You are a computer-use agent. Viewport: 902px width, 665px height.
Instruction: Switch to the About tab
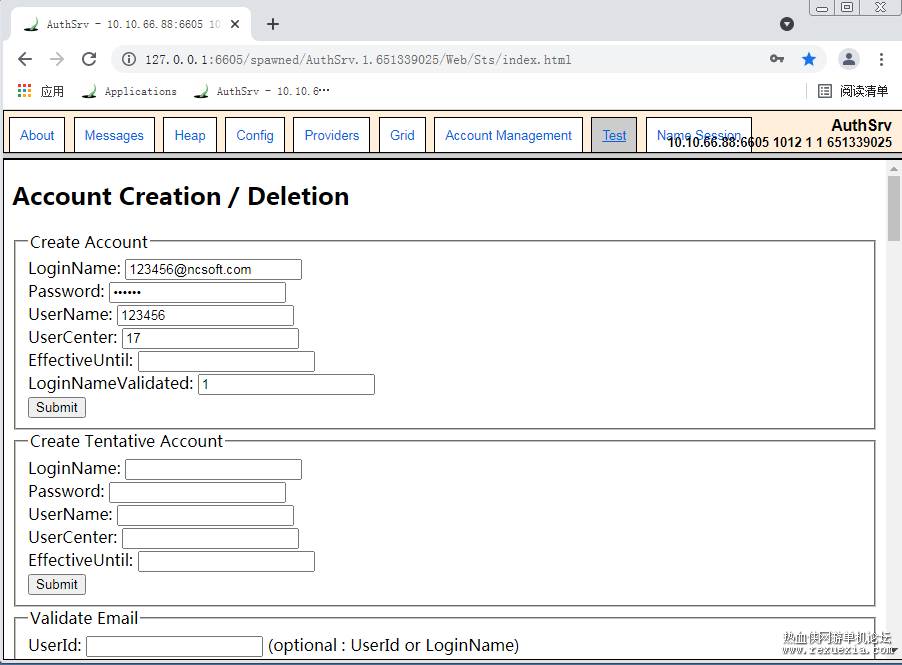37,135
